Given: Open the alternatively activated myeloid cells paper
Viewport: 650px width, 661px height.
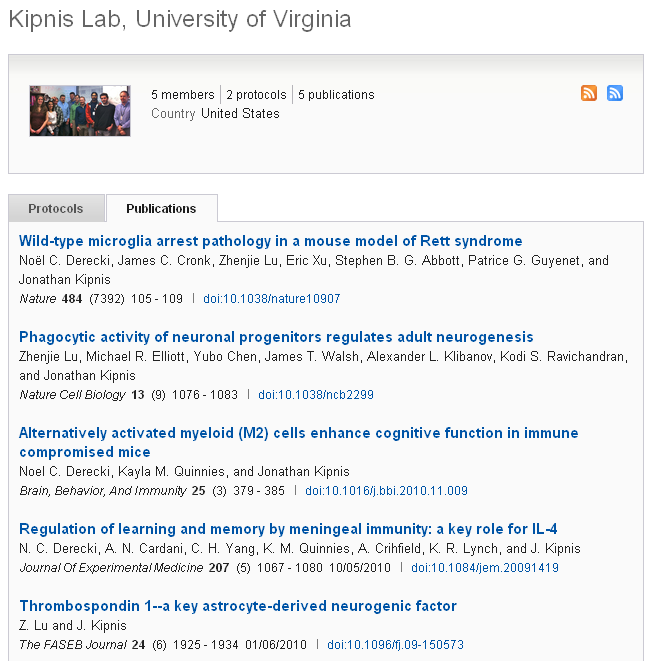Looking at the screenshot, I should [x=298, y=433].
